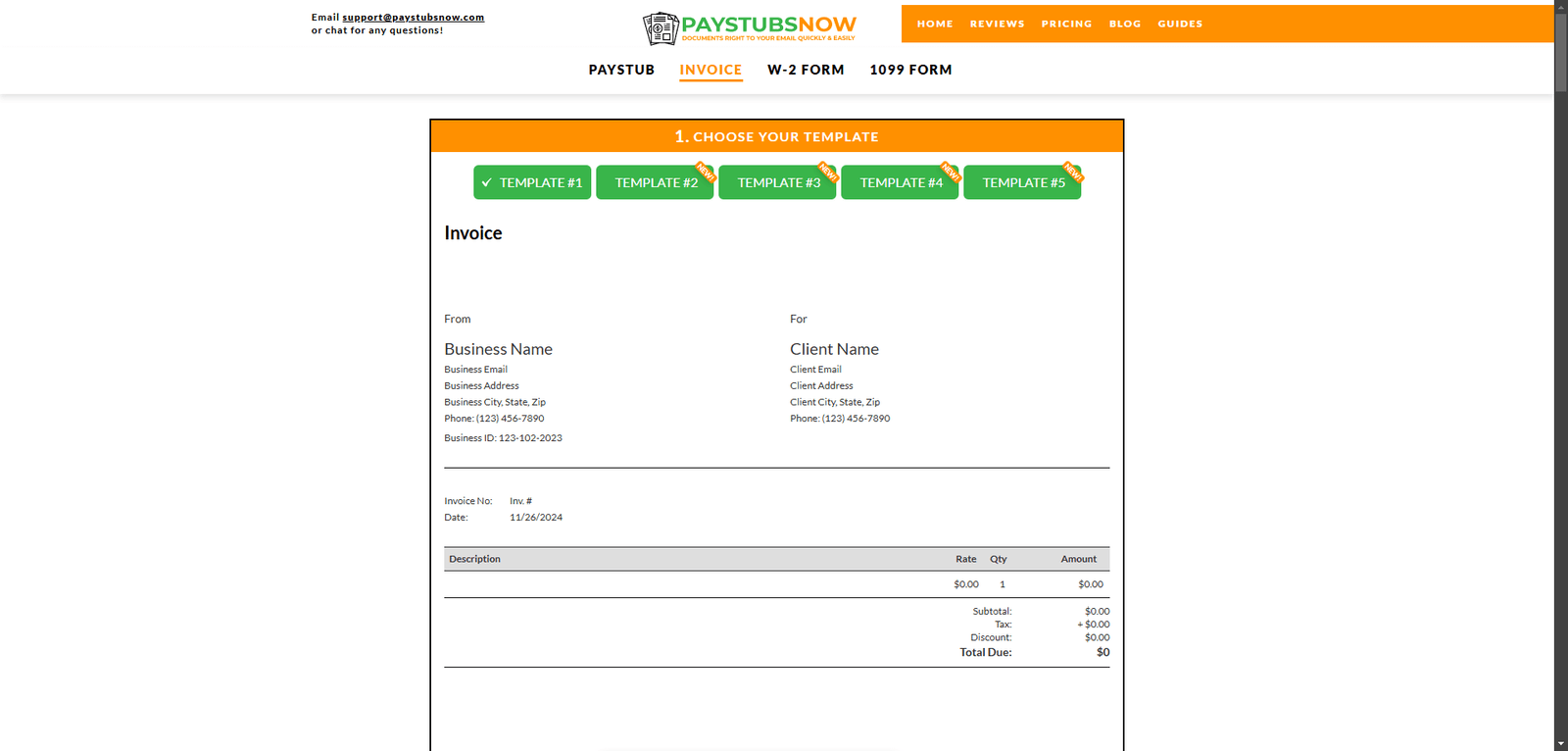Screen dimensions: 1568x751
Task: Click the Invoice tab
Action: point(710,70)
